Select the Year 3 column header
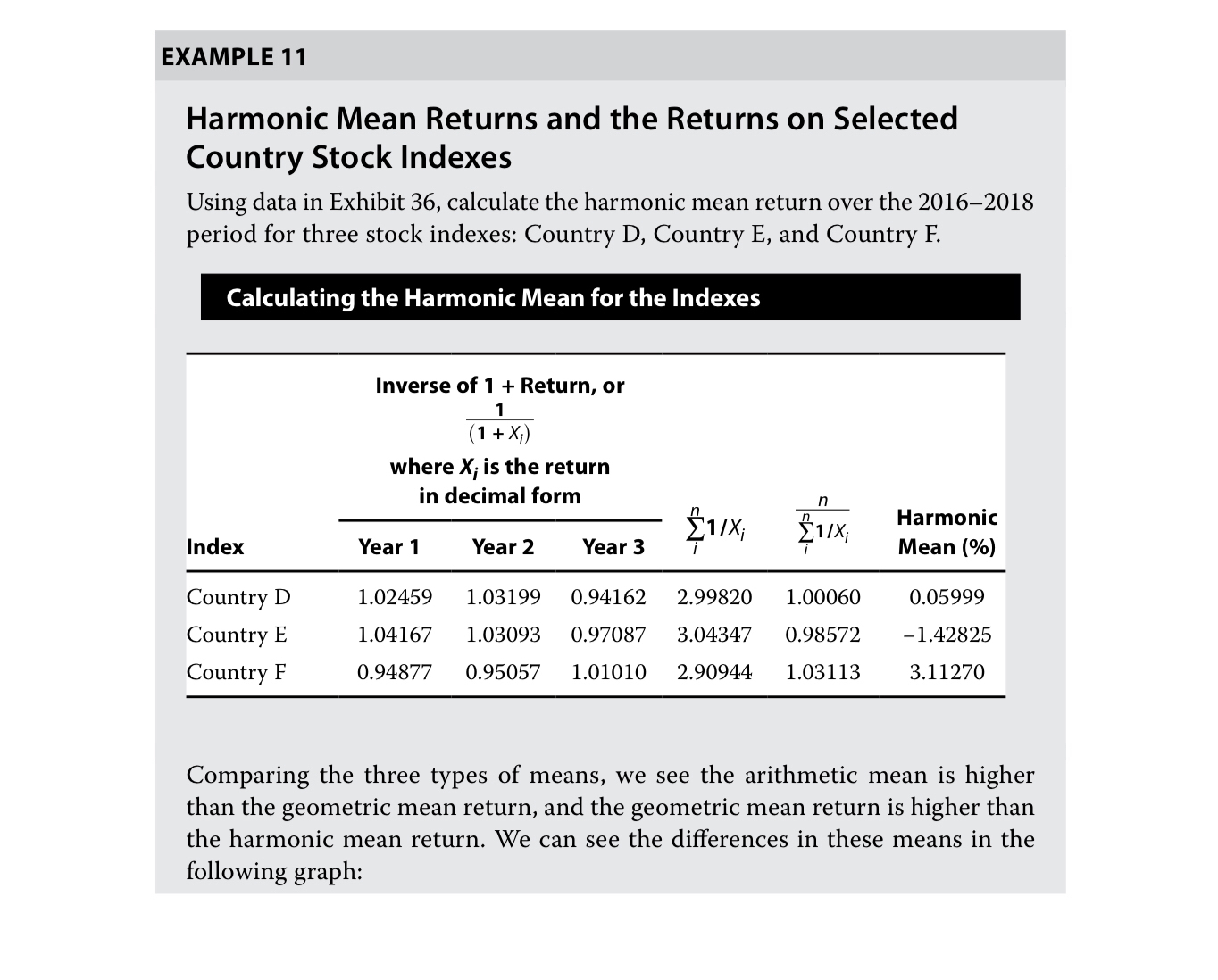The height and width of the screenshot is (980, 1218). (x=613, y=547)
